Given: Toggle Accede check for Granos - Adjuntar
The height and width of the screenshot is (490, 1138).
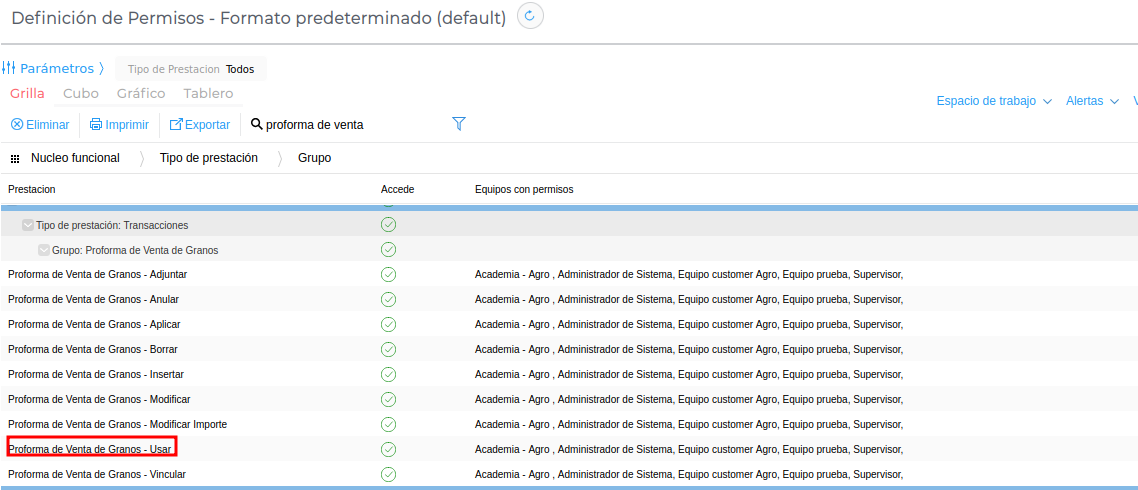Looking at the screenshot, I should point(388,274).
